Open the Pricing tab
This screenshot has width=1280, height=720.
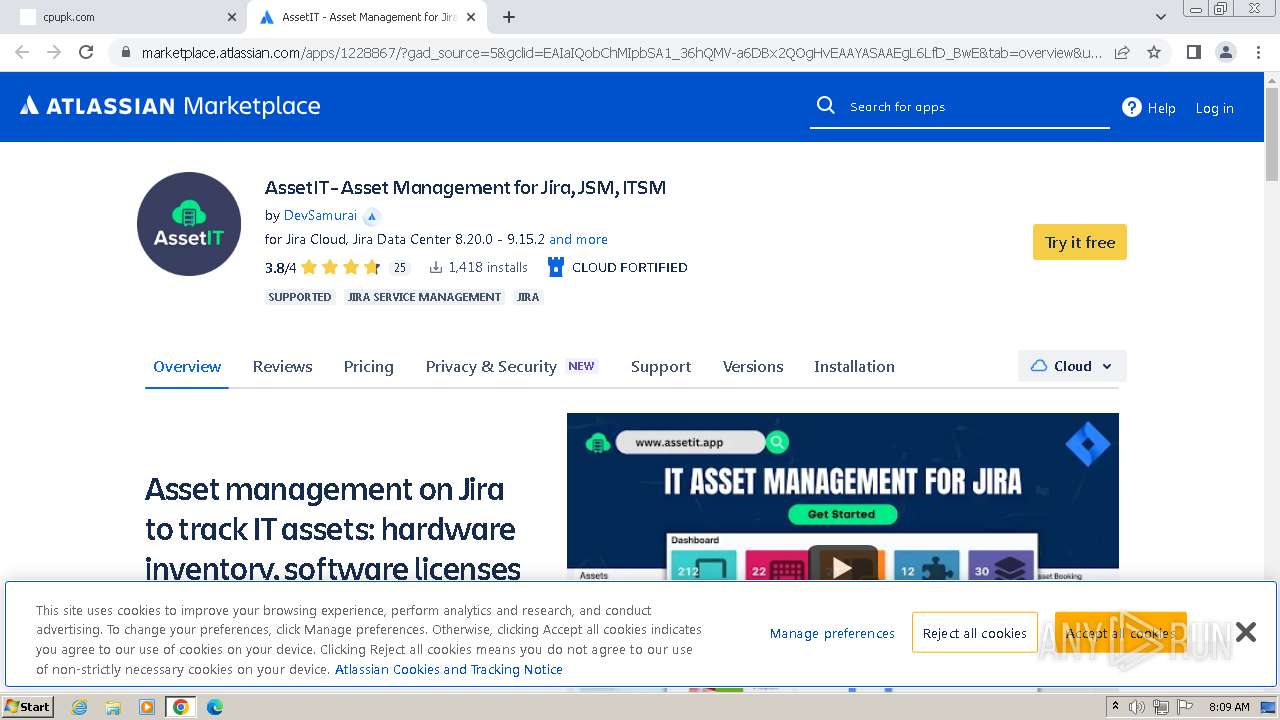(x=368, y=366)
